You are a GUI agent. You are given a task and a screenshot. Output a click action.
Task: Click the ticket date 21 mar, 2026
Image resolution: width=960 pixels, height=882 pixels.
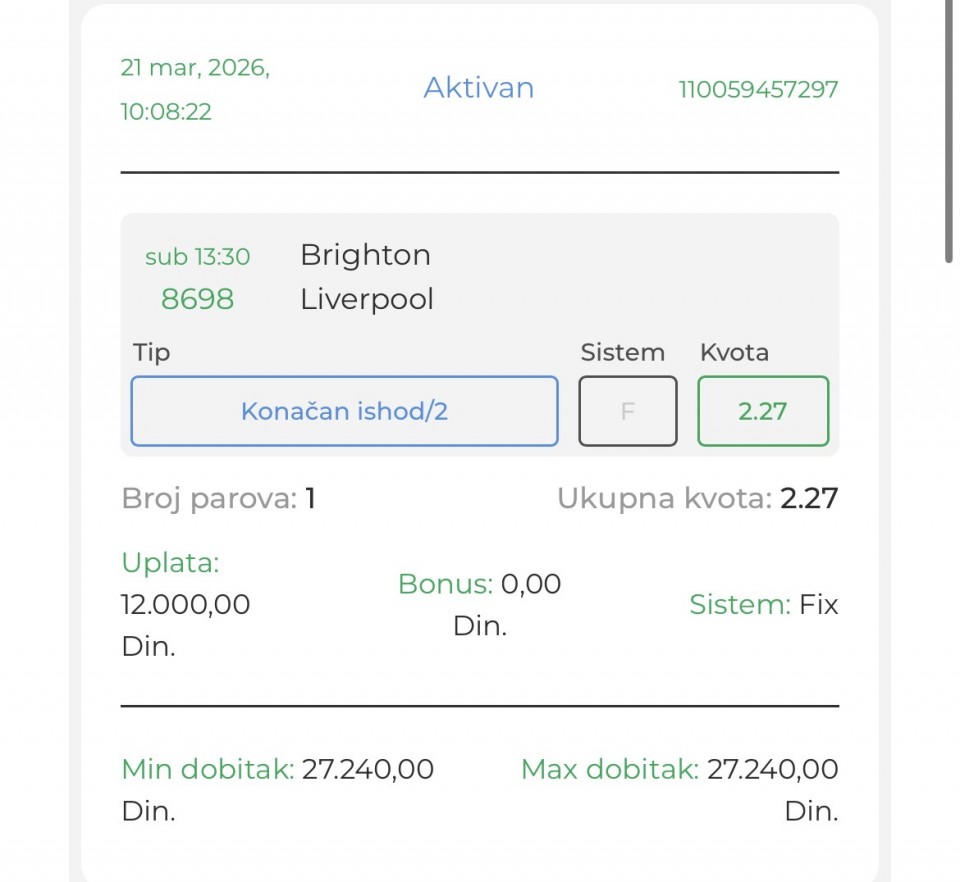195,68
